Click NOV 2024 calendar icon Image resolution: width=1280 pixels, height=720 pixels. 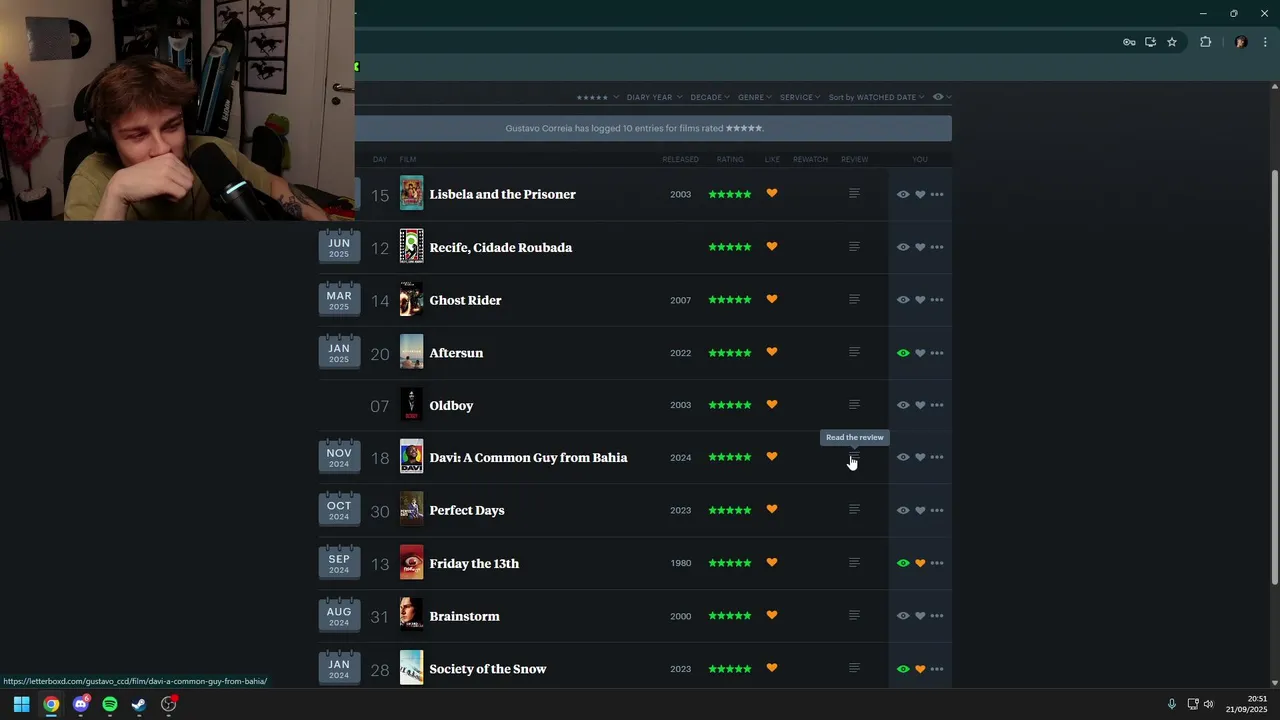pos(339,457)
